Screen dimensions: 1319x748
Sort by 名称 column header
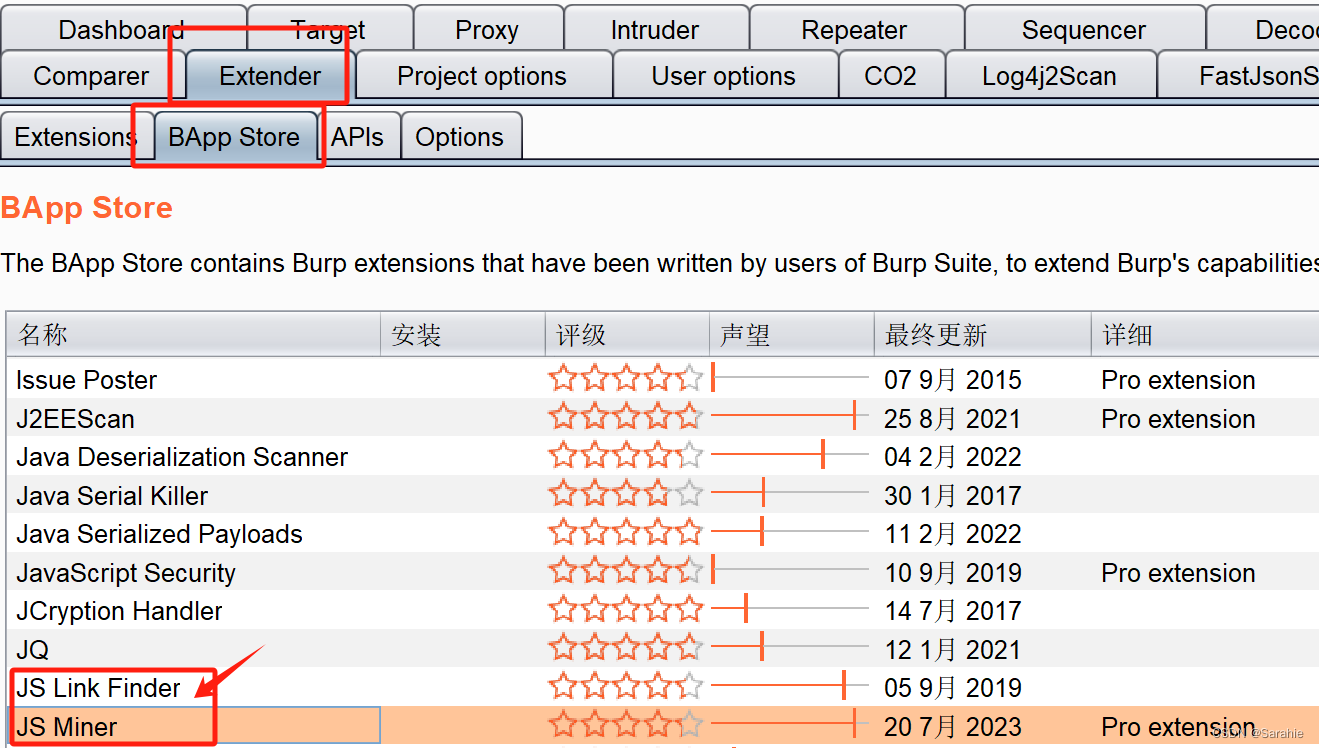click(194, 334)
